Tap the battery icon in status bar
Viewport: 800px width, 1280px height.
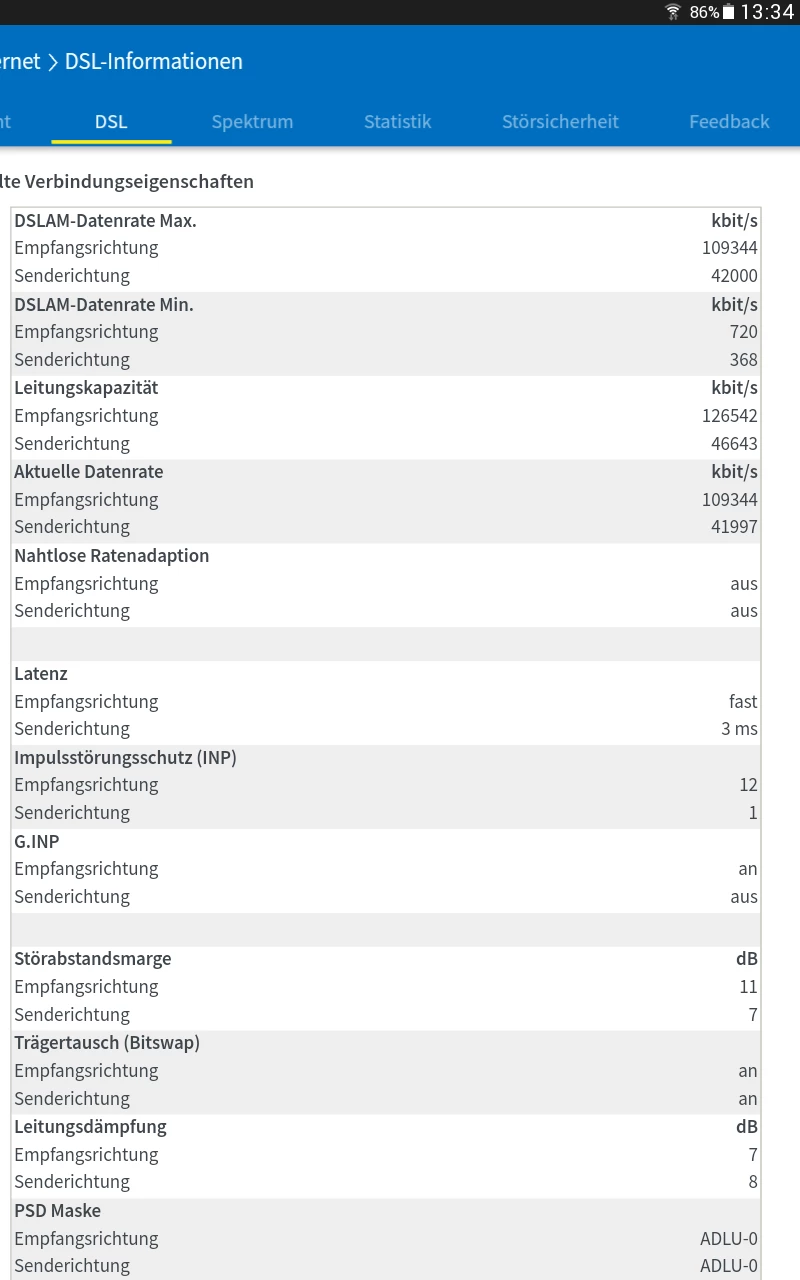[729, 12]
